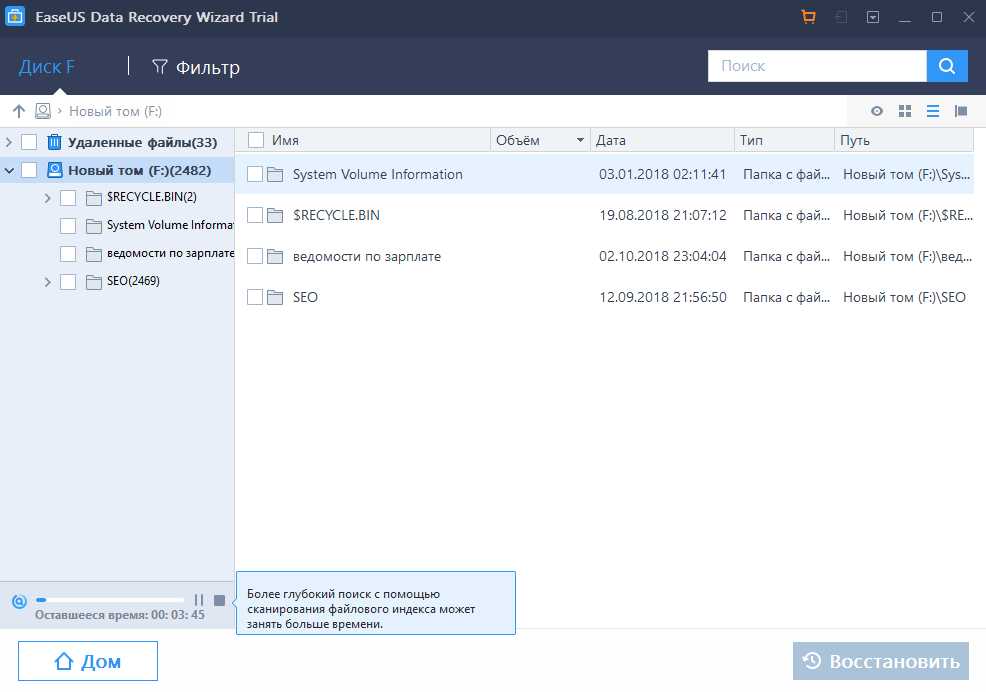Open the Объём column sort dropdown arrow

coord(579,140)
